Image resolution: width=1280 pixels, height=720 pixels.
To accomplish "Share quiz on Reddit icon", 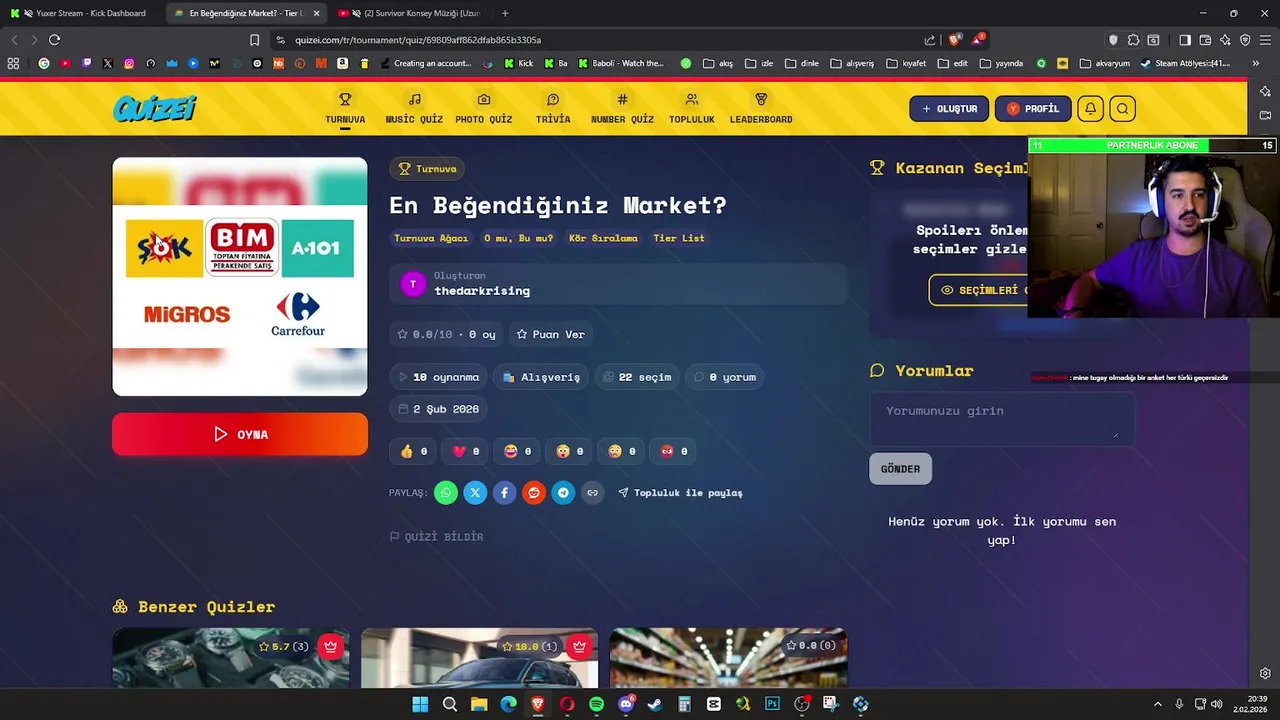I will point(534,493).
